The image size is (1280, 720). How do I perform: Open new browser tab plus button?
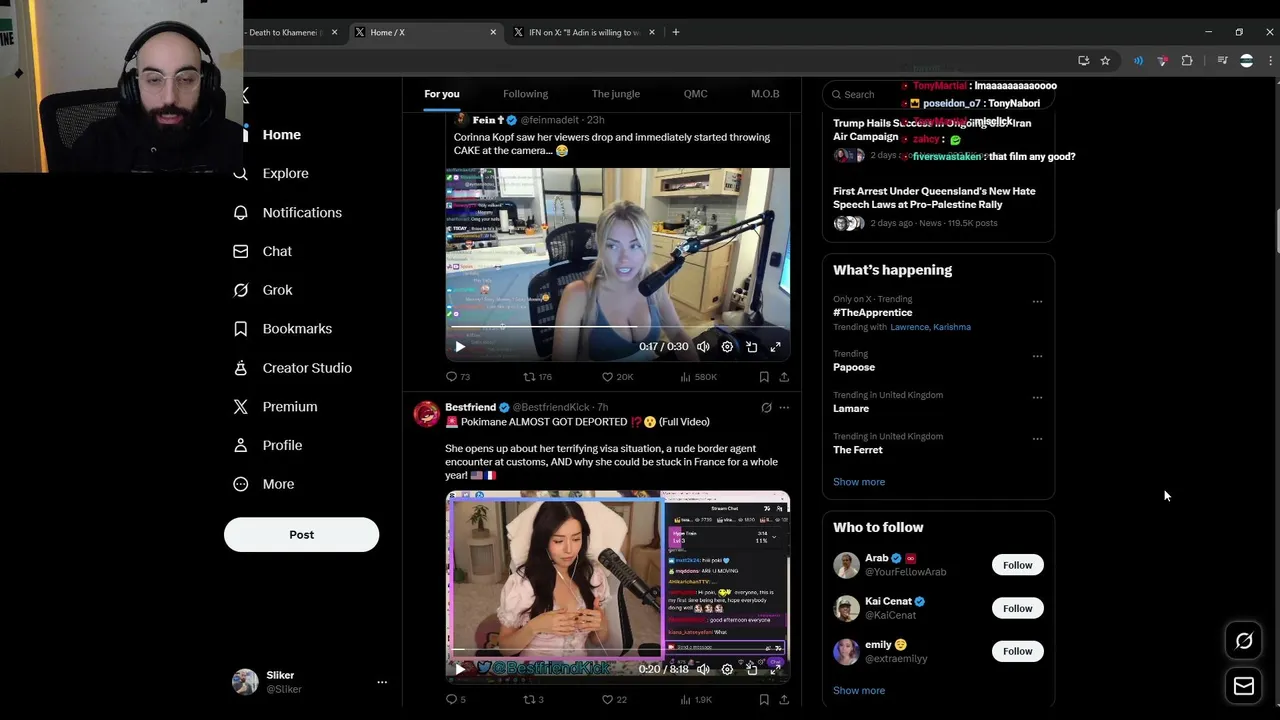[x=676, y=32]
